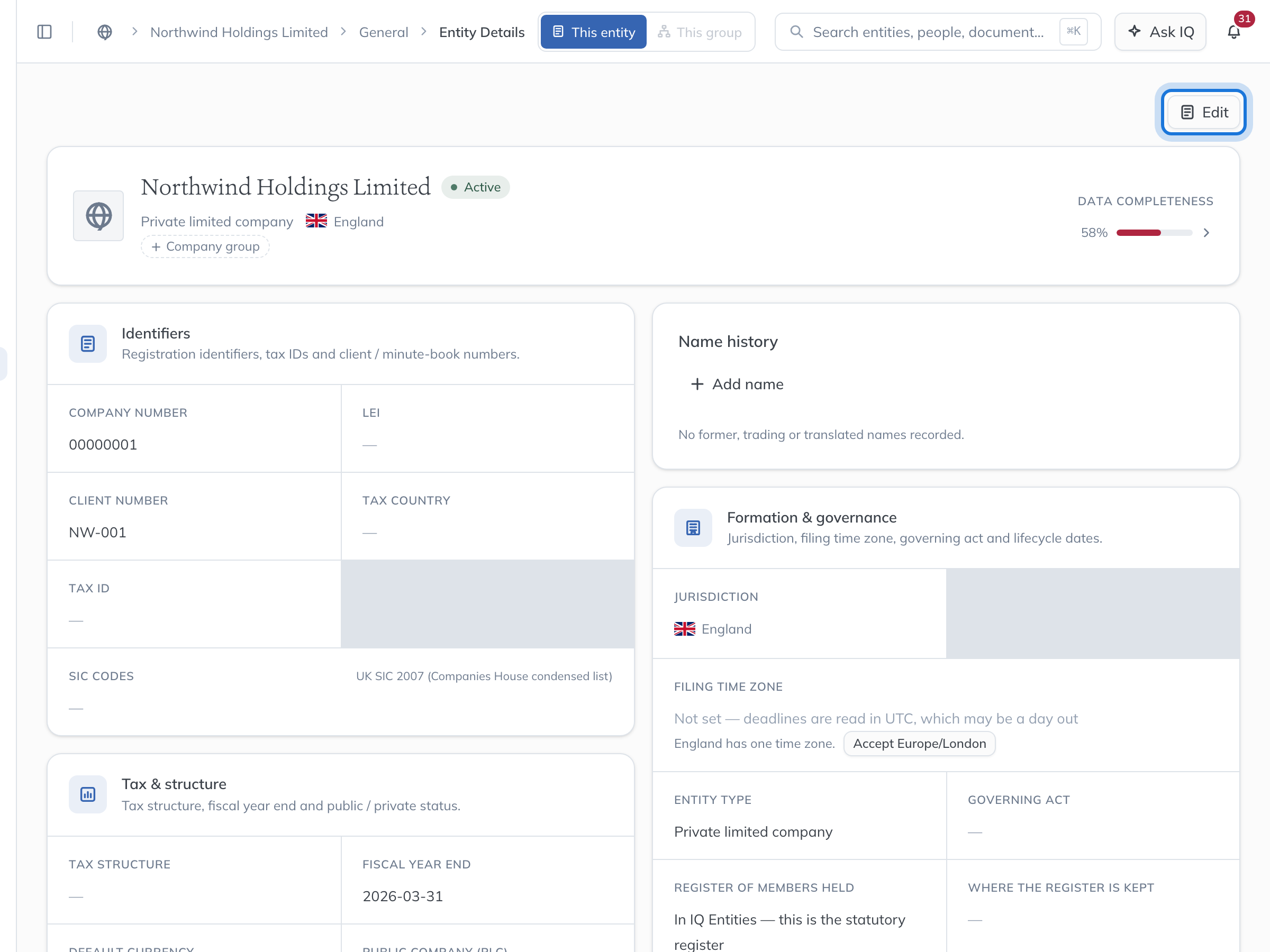This screenshot has width=1270, height=952.
Task: Click the UK flag beside header England
Action: click(316, 221)
